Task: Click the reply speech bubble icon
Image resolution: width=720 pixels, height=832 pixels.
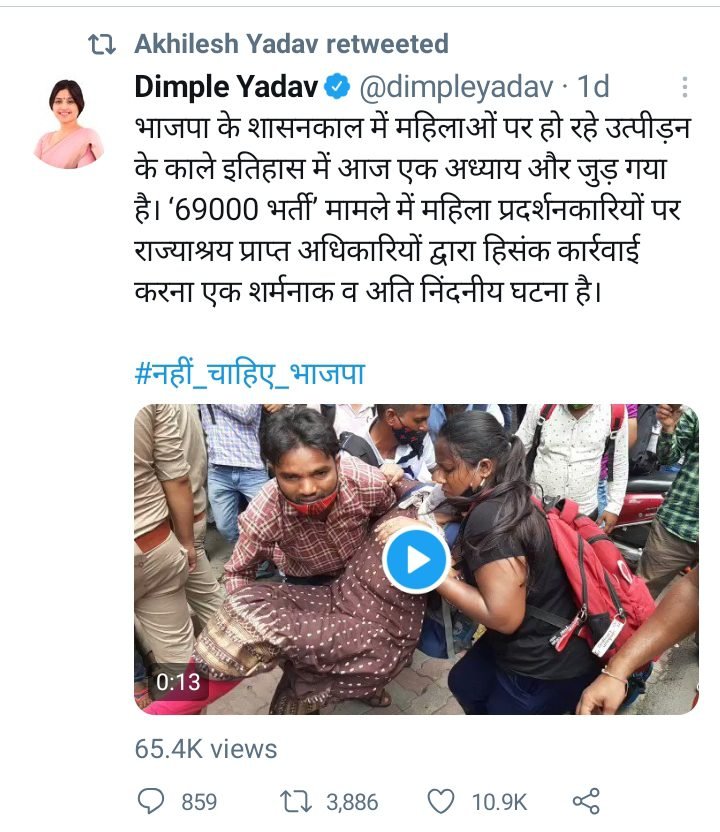Action: [x=151, y=801]
